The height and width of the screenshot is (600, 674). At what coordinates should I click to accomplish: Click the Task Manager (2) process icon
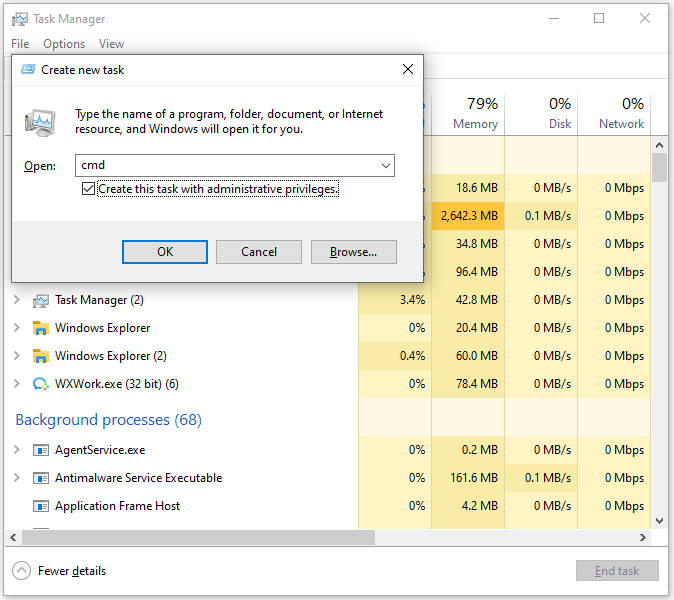point(41,300)
